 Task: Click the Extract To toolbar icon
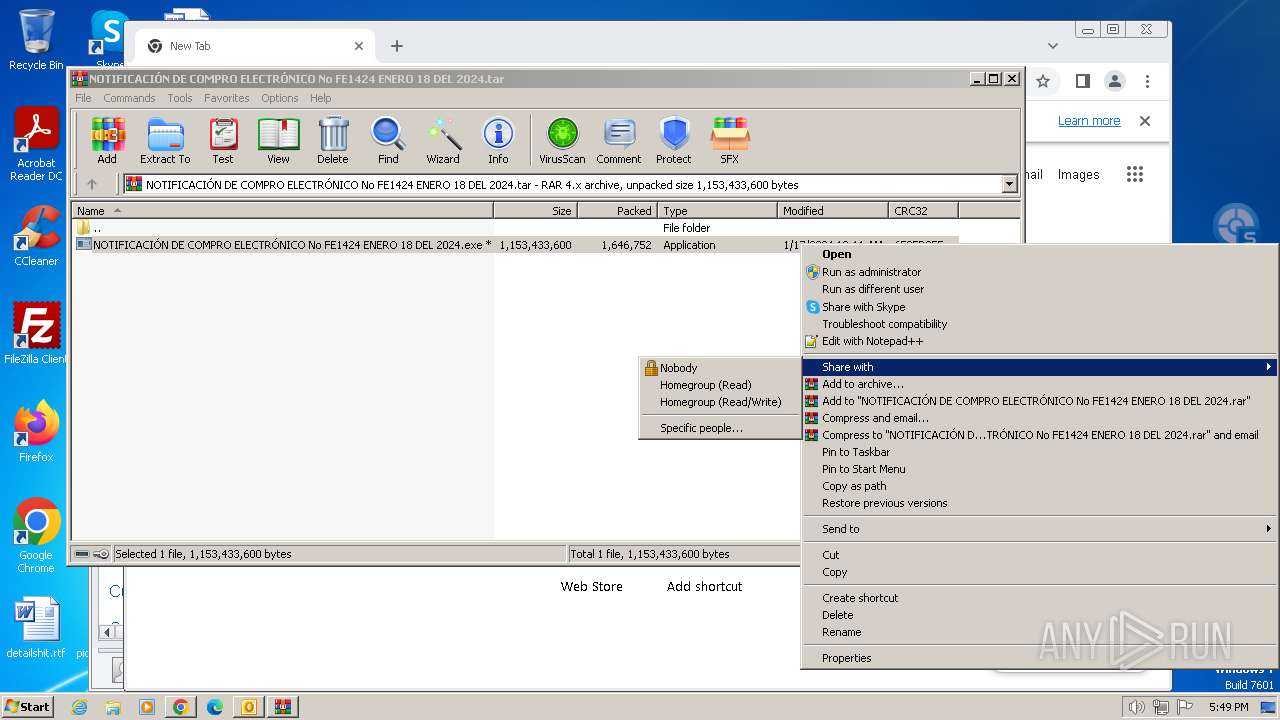point(165,140)
